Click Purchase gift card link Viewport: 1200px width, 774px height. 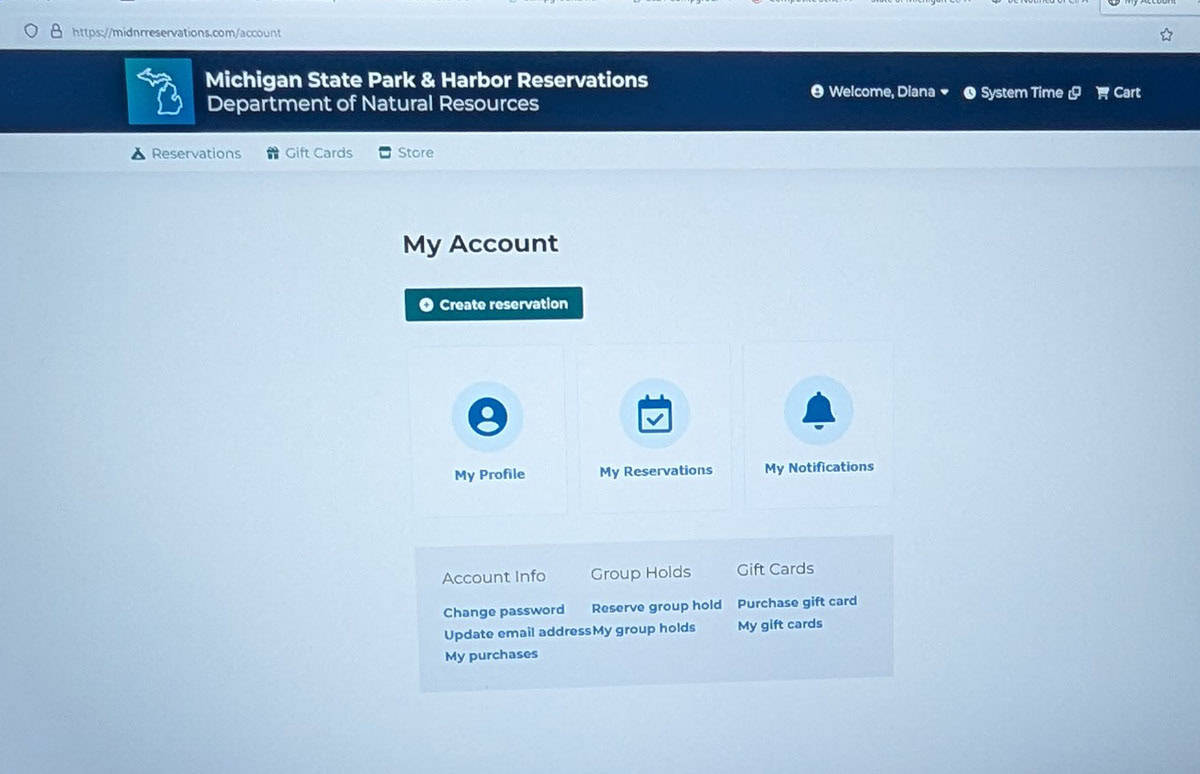point(797,602)
